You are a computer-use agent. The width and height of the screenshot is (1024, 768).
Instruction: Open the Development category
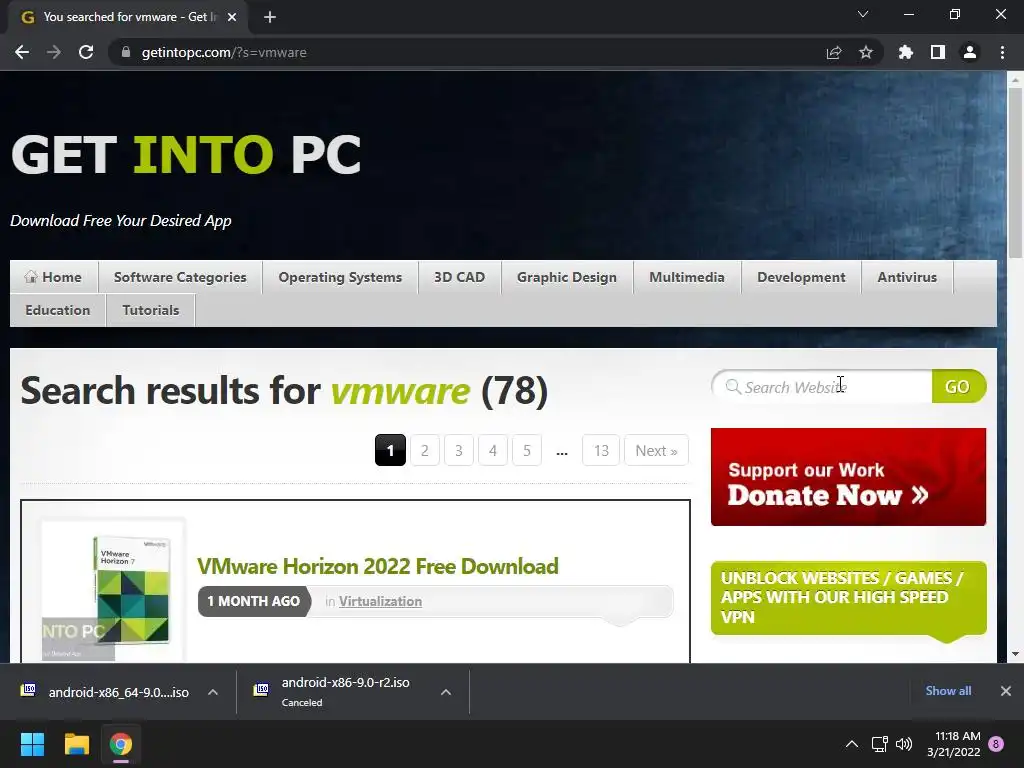801,277
